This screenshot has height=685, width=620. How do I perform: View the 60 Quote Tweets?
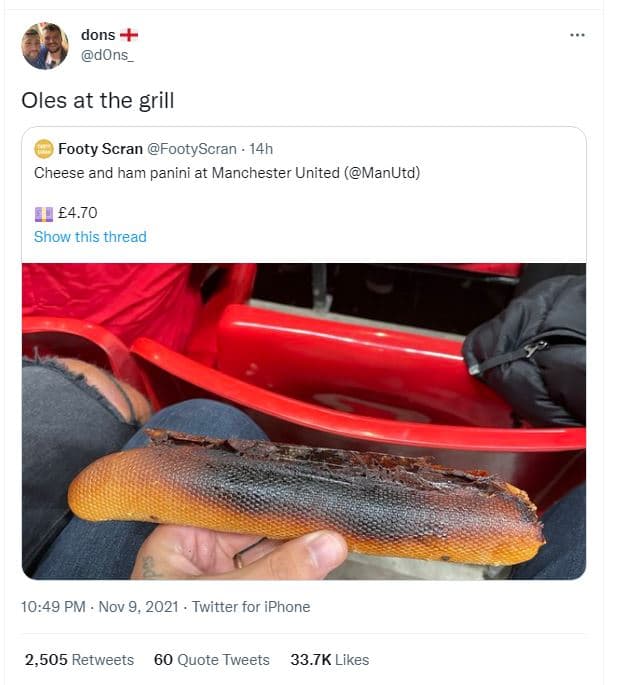coord(212,660)
